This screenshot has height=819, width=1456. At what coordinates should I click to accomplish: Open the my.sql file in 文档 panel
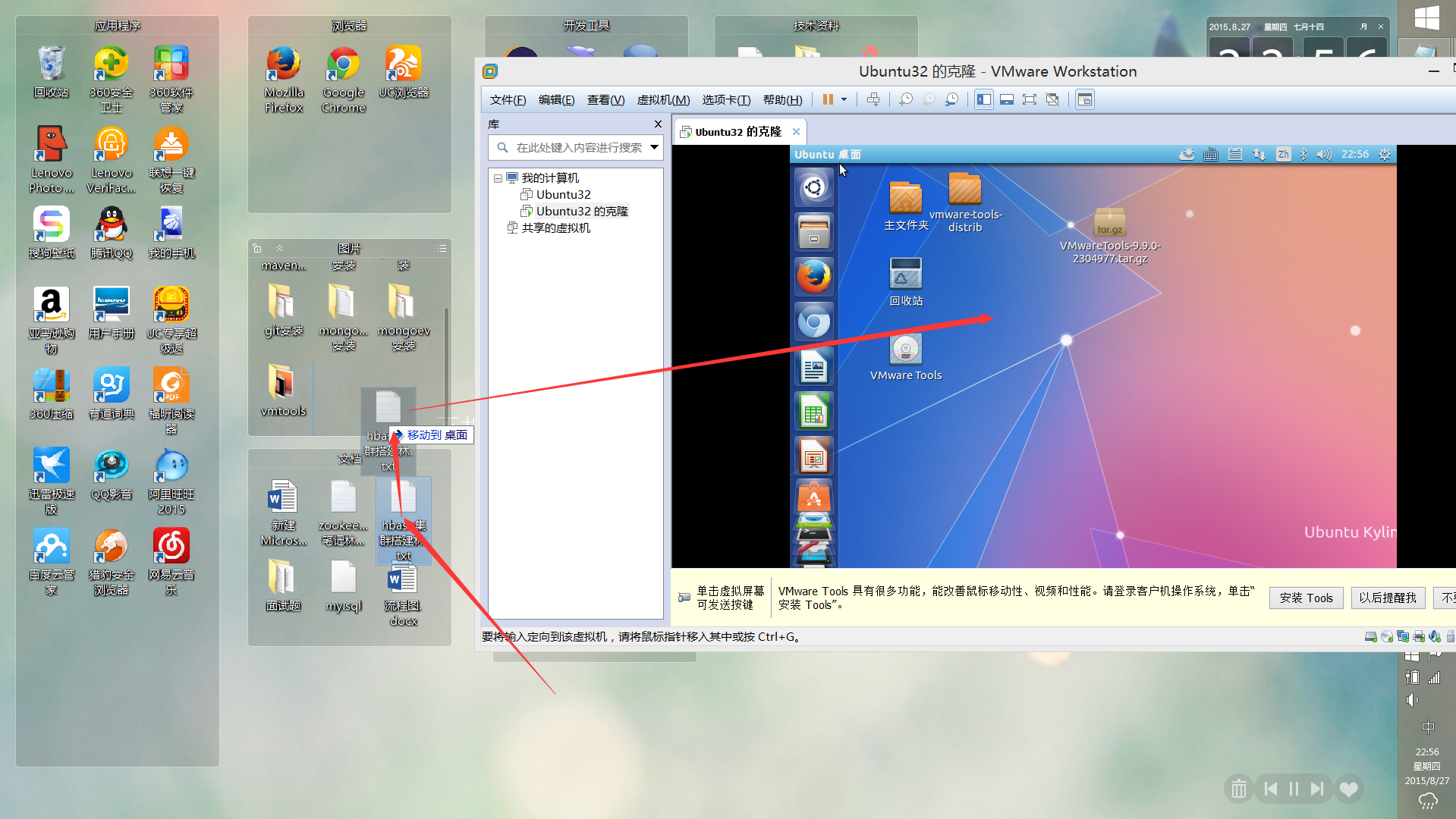pyautogui.click(x=344, y=586)
